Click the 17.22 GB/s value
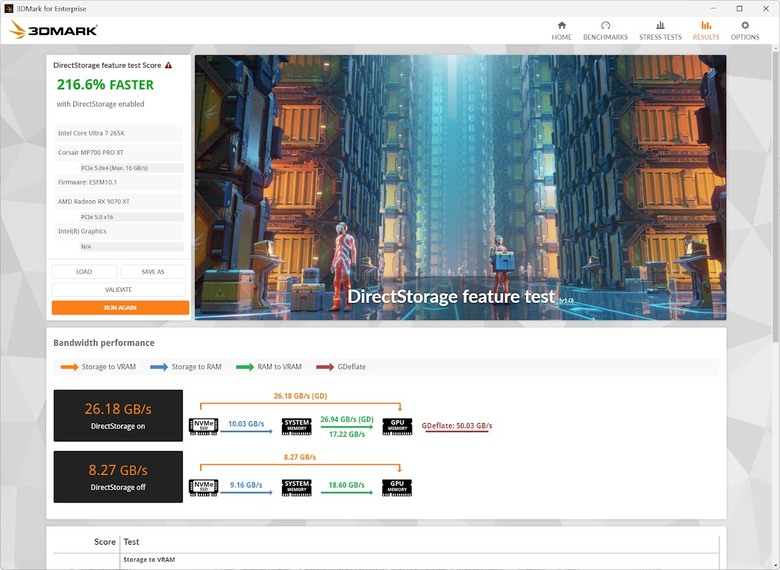This screenshot has width=780, height=570. [x=347, y=434]
